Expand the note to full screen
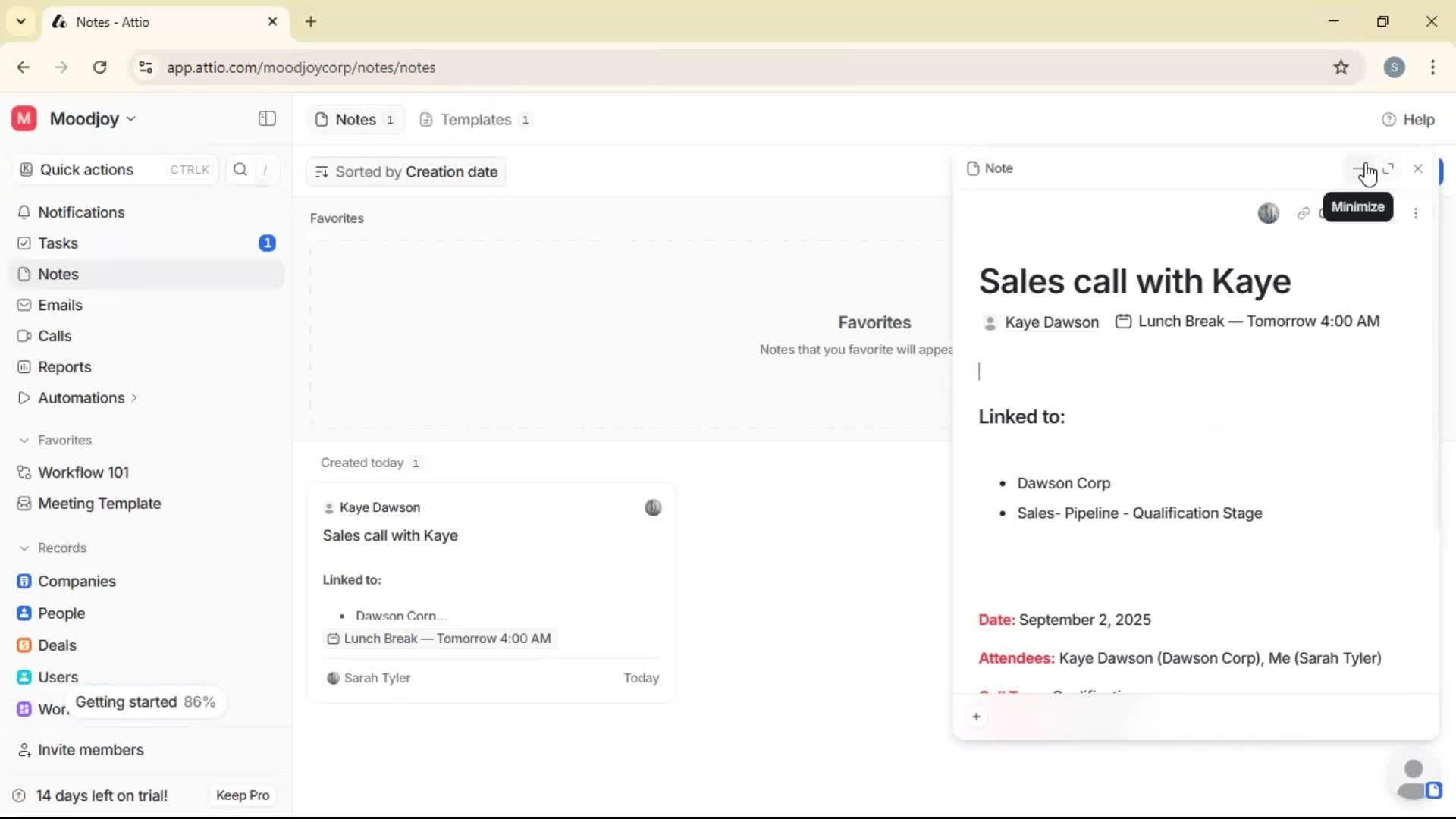Screen dimensions: 1456x819 [x=1389, y=168]
